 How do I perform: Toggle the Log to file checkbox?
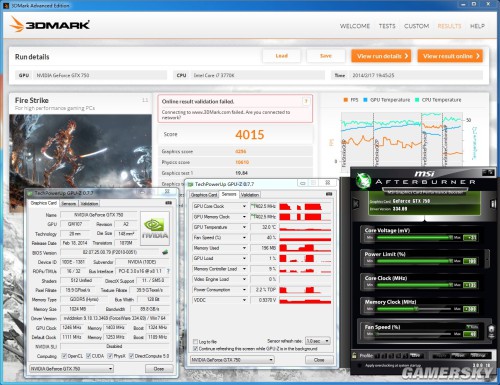point(195,342)
